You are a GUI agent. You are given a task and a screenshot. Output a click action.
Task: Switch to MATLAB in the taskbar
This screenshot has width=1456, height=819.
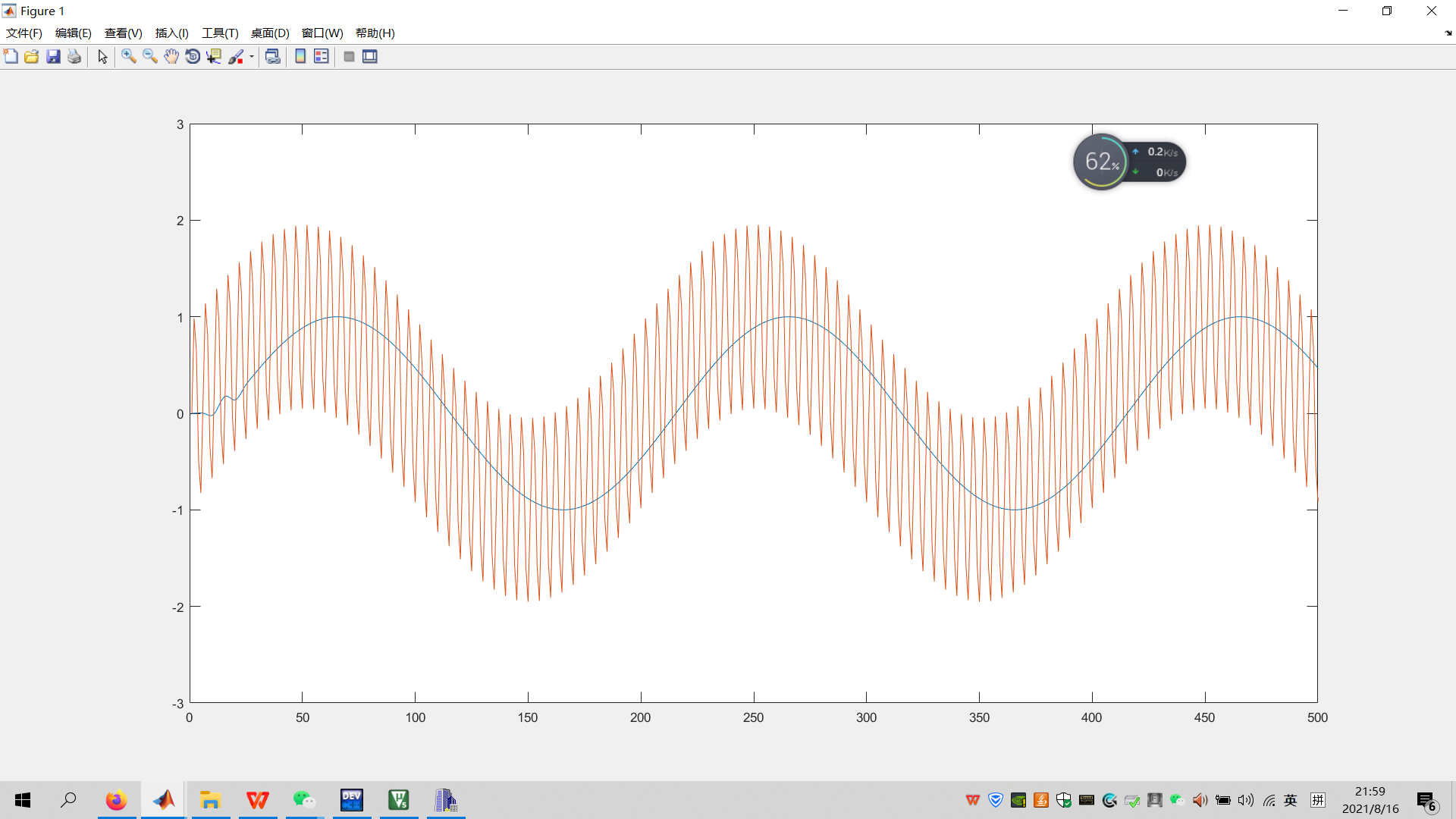(x=164, y=800)
